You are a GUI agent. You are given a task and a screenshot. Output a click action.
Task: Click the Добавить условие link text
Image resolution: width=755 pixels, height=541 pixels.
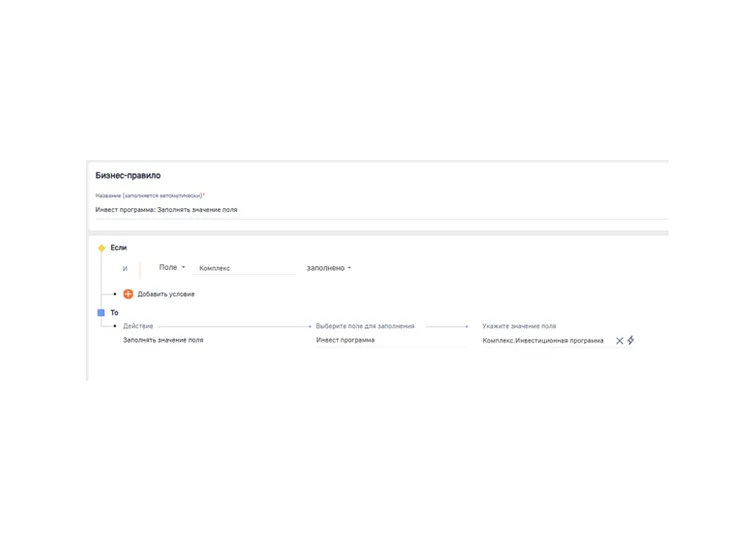[166, 294]
